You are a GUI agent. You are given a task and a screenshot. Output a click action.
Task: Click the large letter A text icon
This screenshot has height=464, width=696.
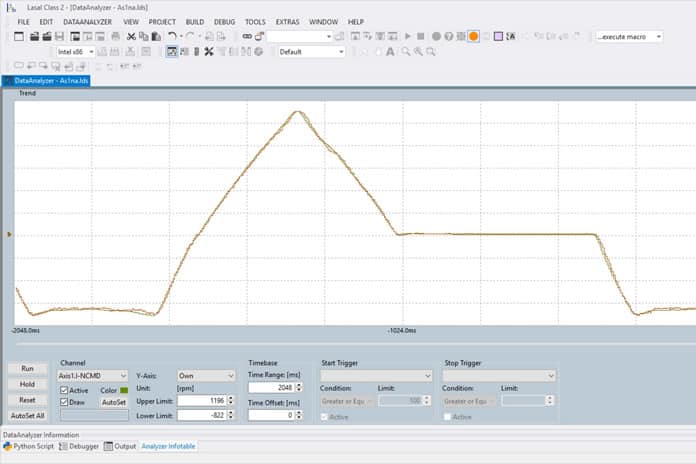coord(390,52)
